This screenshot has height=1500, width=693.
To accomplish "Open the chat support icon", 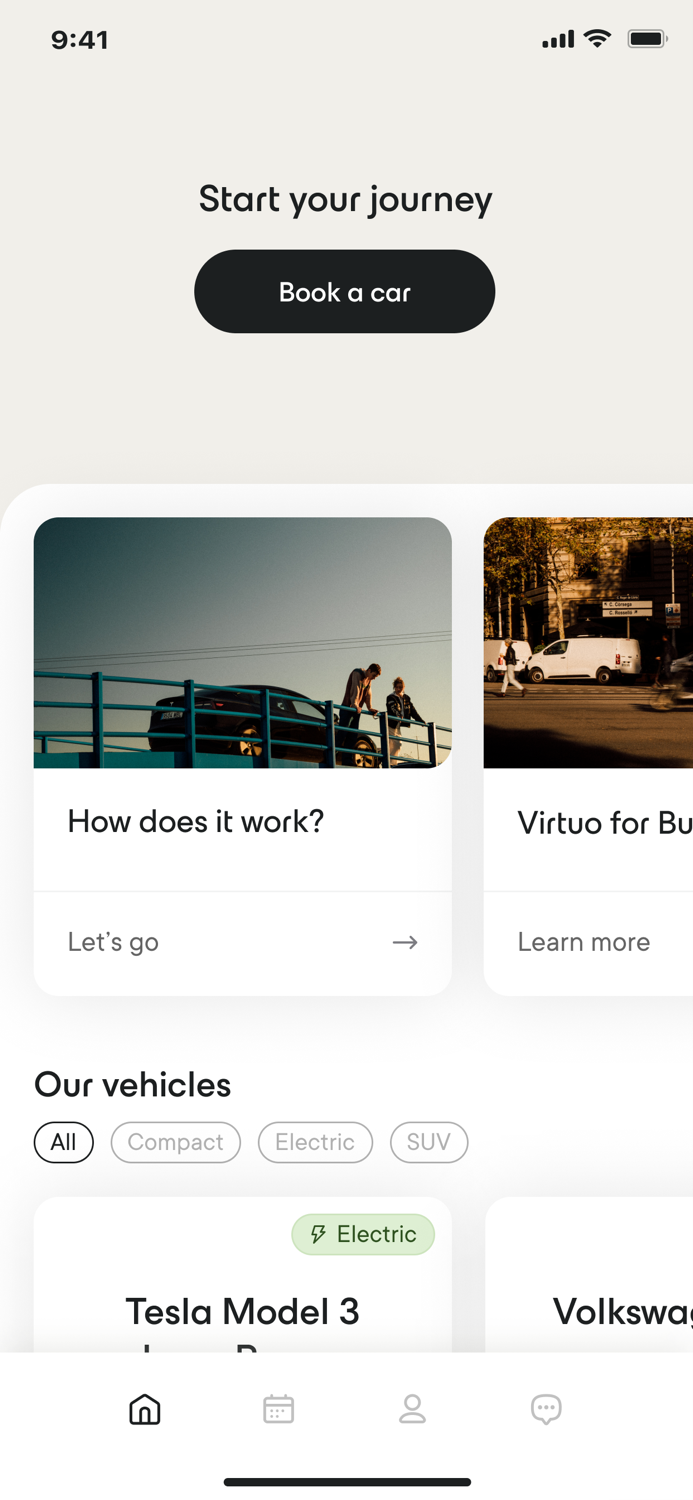I will 546,1409.
